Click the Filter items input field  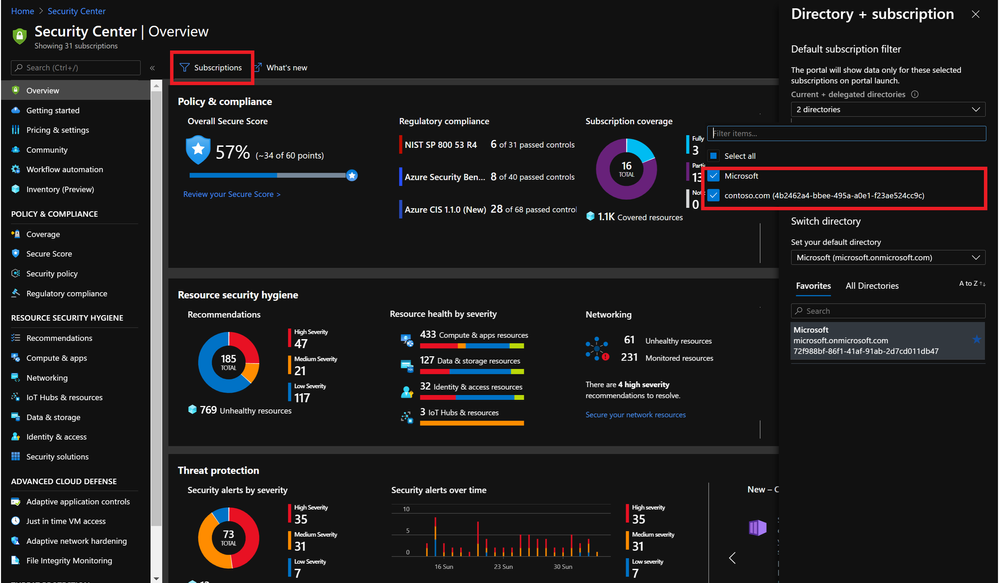pos(847,133)
